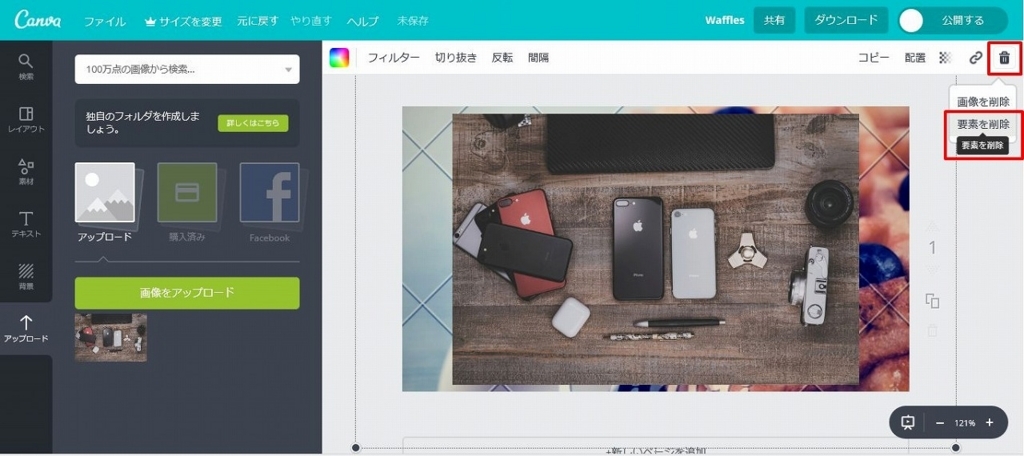This screenshot has width=1024, height=456.
Task: Click the 詳しくはこちら button
Action: click(x=253, y=123)
